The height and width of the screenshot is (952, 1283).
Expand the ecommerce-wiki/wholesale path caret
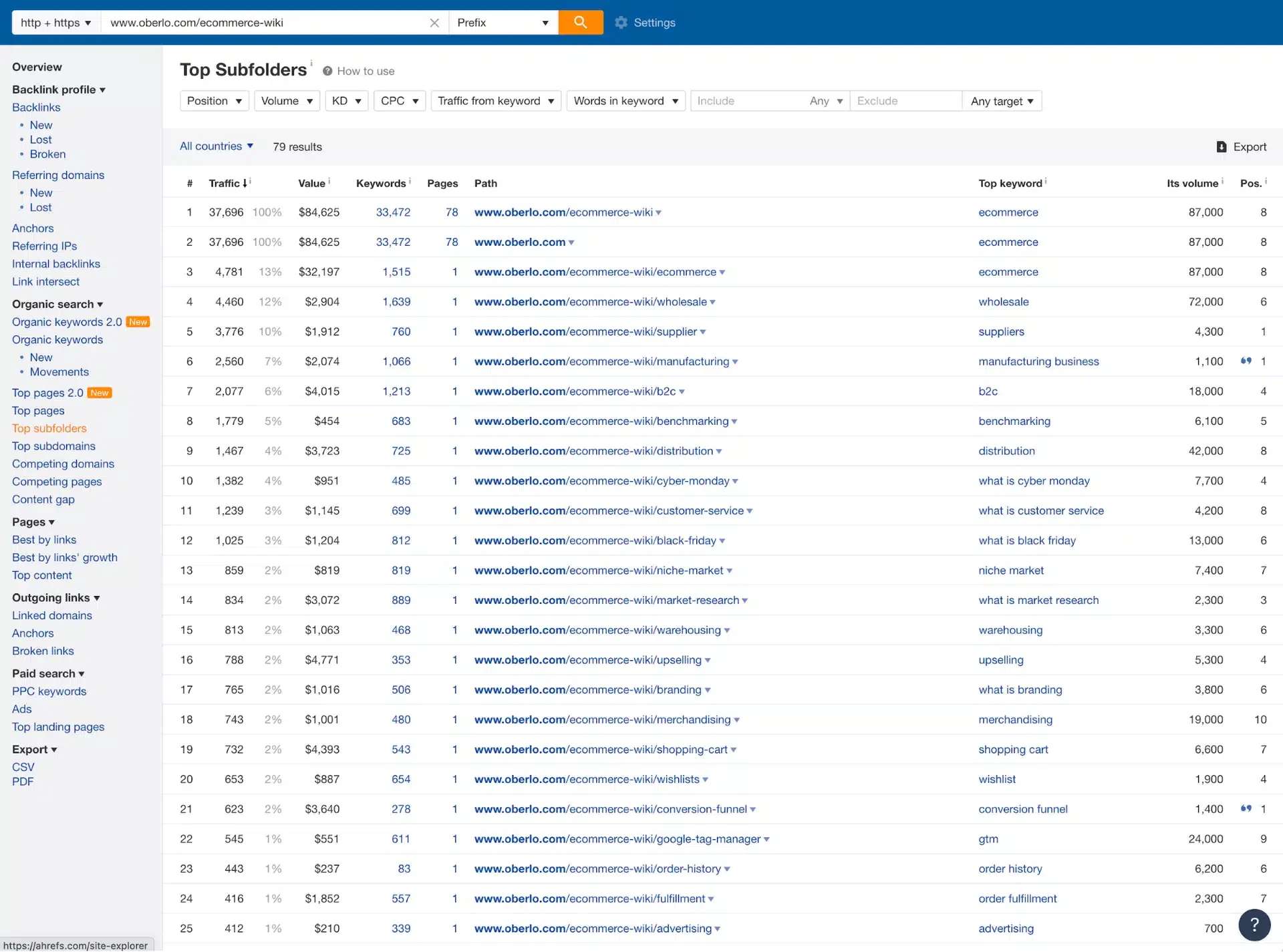pyautogui.click(x=712, y=303)
